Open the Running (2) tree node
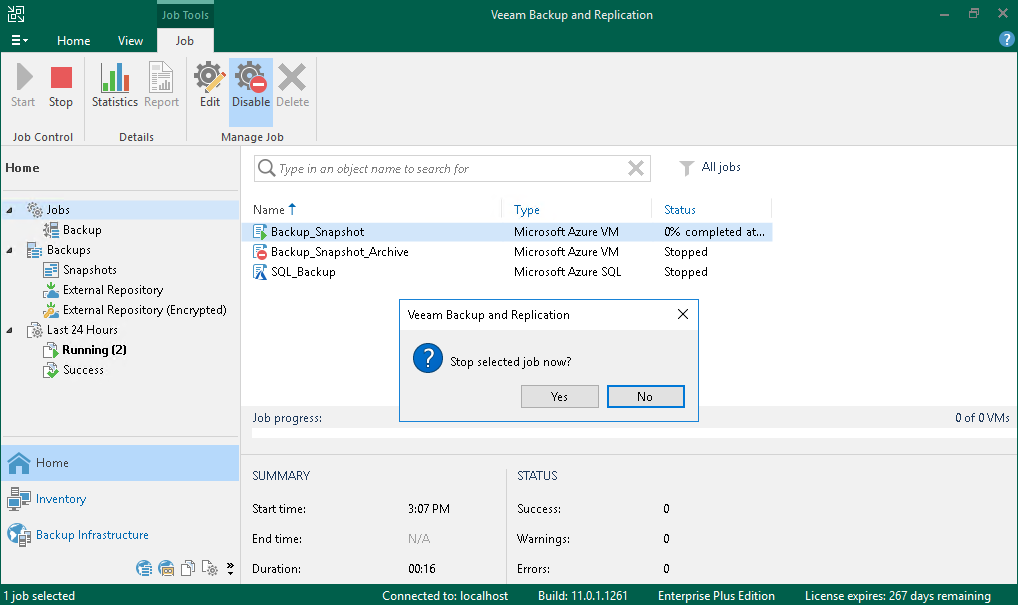Image resolution: width=1018 pixels, height=605 pixels. pos(94,351)
